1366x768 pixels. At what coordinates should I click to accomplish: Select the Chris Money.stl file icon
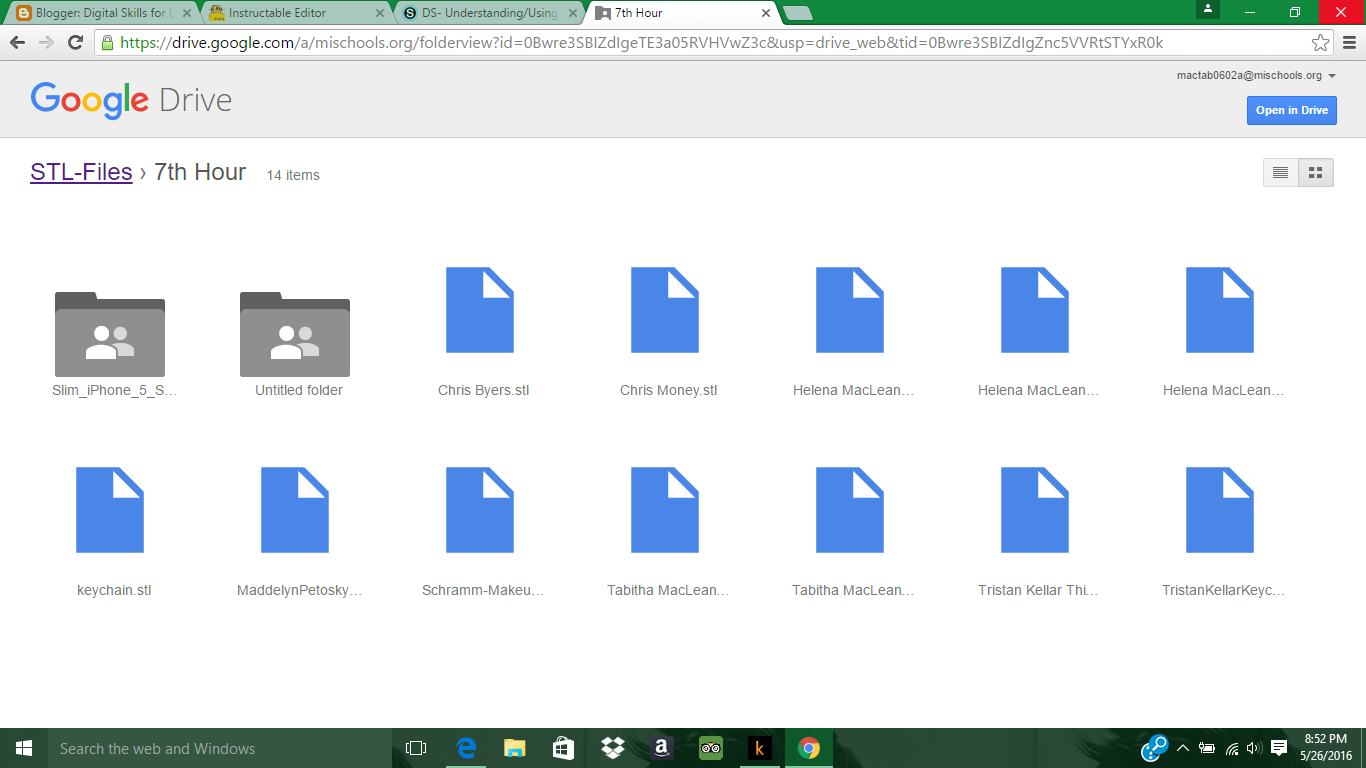pyautogui.click(x=665, y=310)
